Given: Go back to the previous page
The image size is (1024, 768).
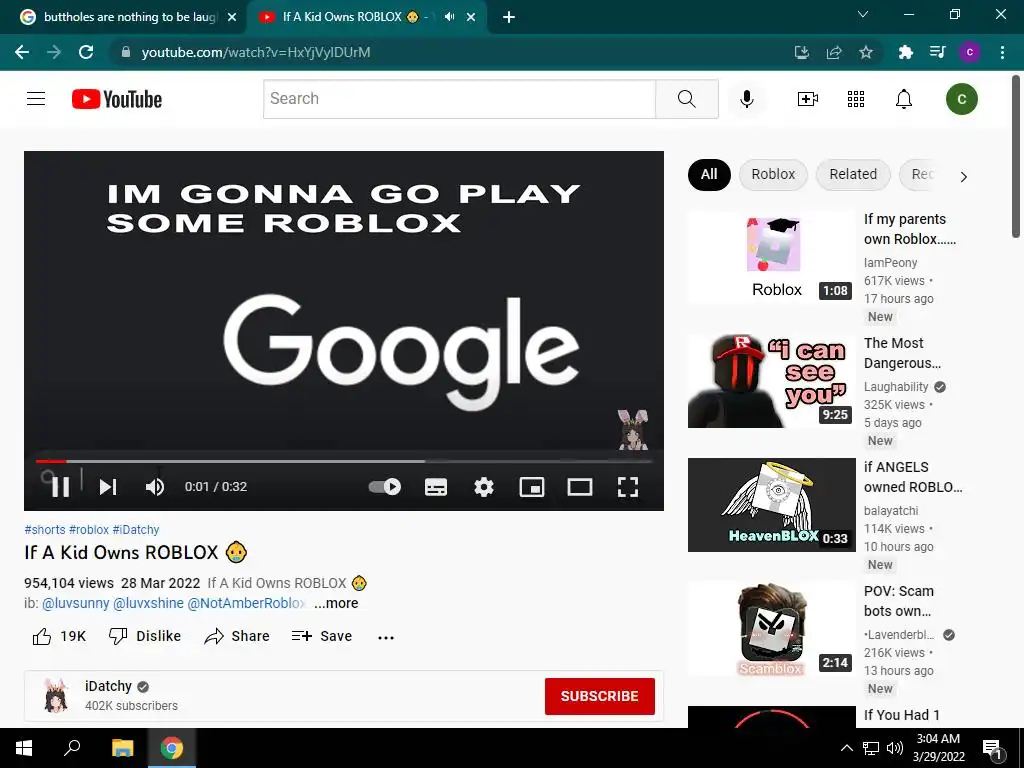Looking at the screenshot, I should [22, 52].
